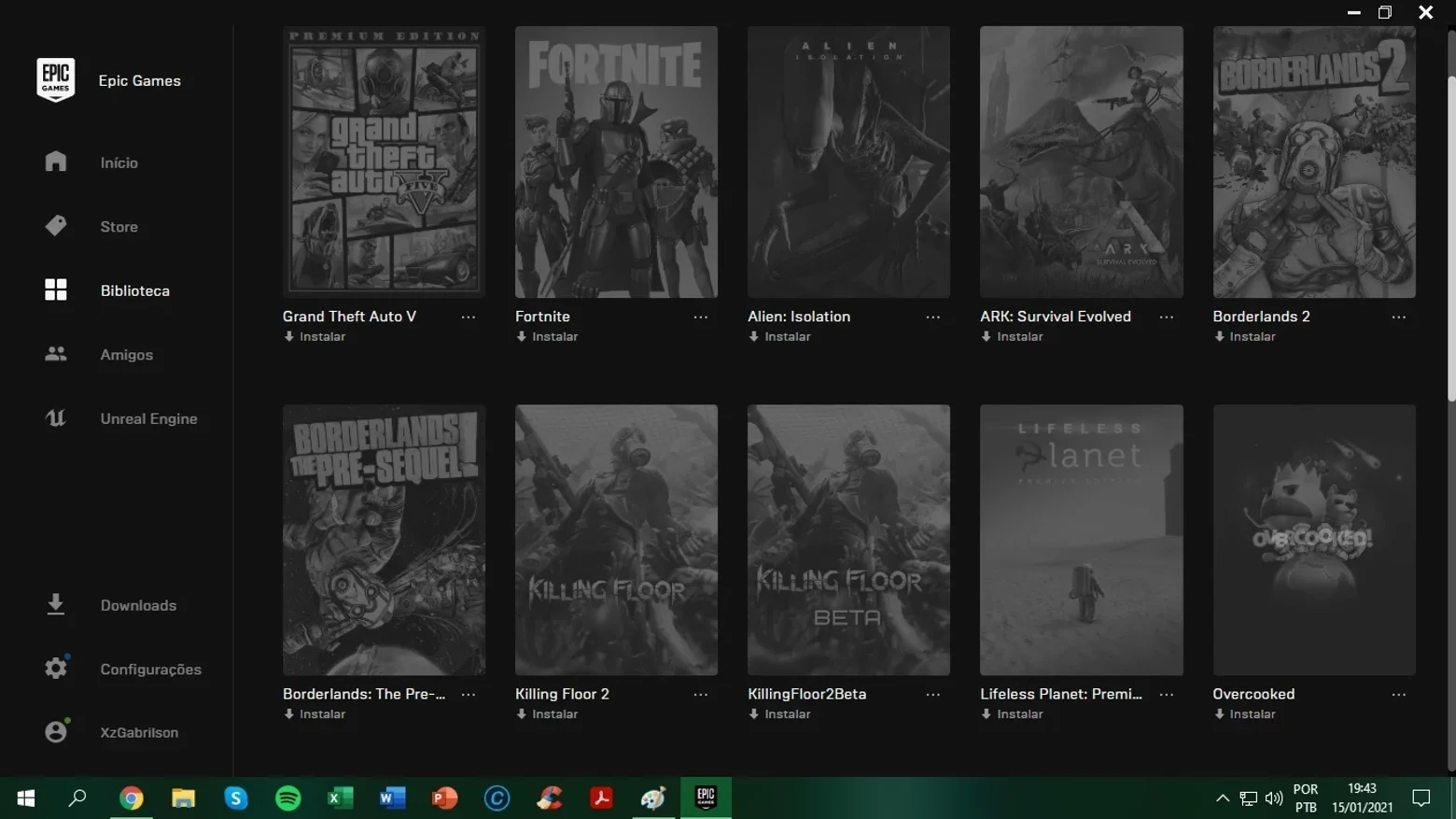Click the Store tag icon

coord(56,226)
